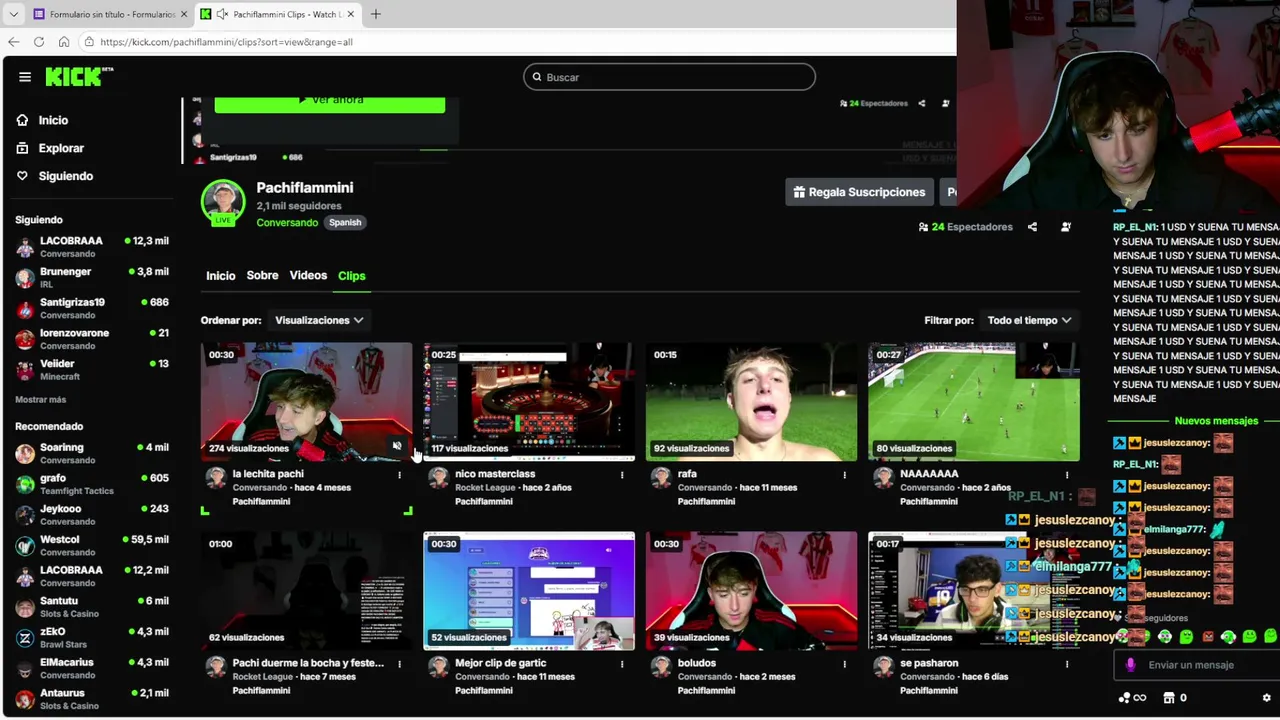Open the chat shop icon
Viewport: 1280px width, 720px height.
pyautogui.click(x=1167, y=698)
